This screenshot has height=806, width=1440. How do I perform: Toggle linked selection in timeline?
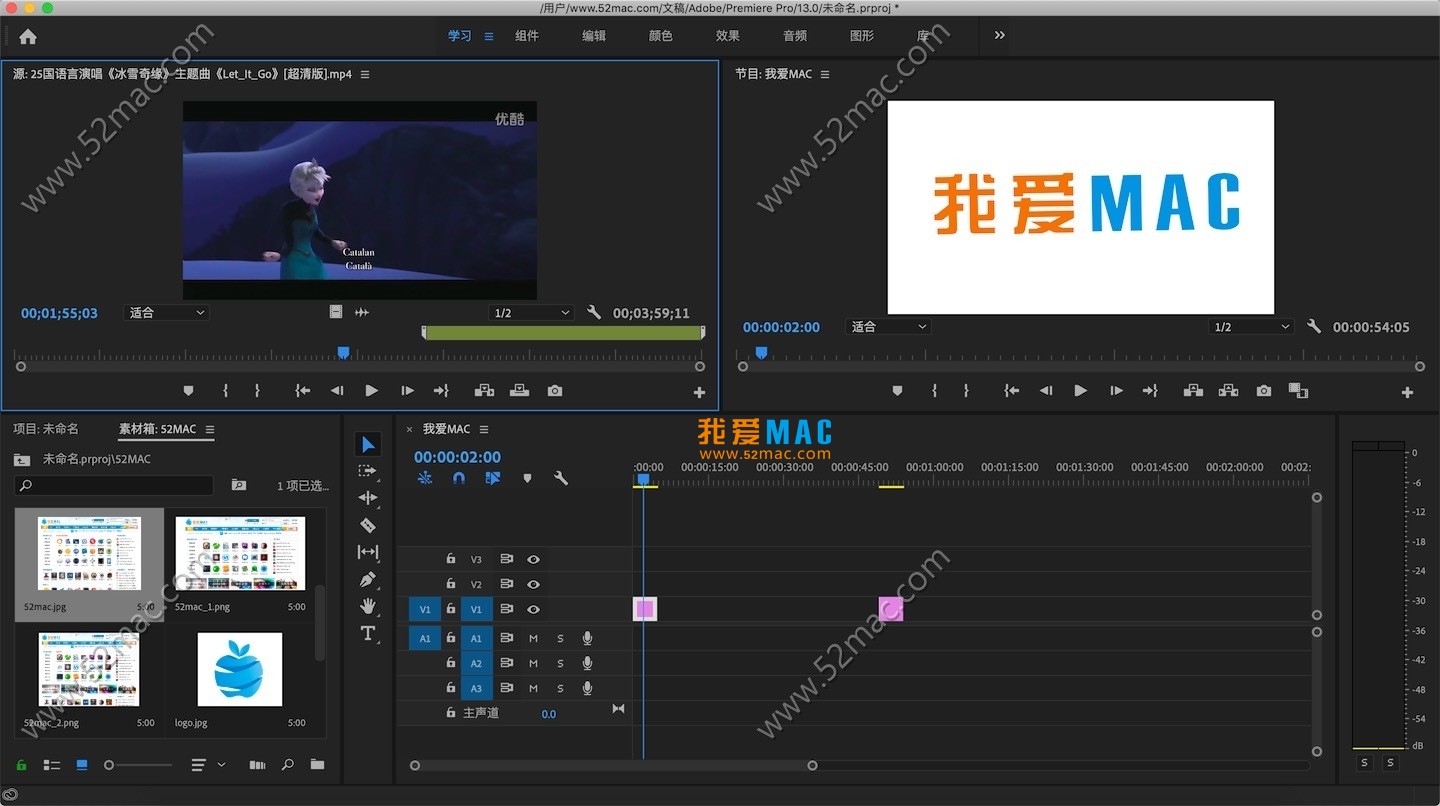pyautogui.click(x=492, y=479)
